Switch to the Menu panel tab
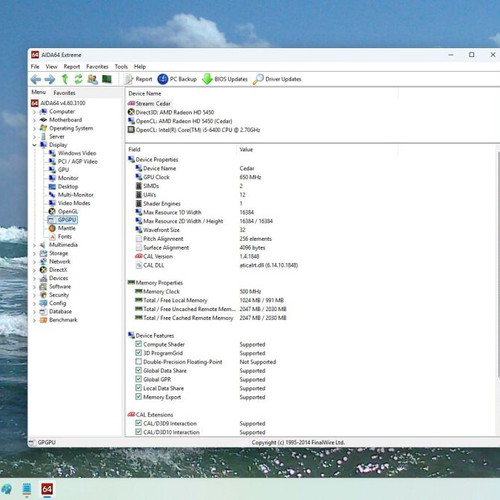The height and width of the screenshot is (500, 500). pos(38,92)
